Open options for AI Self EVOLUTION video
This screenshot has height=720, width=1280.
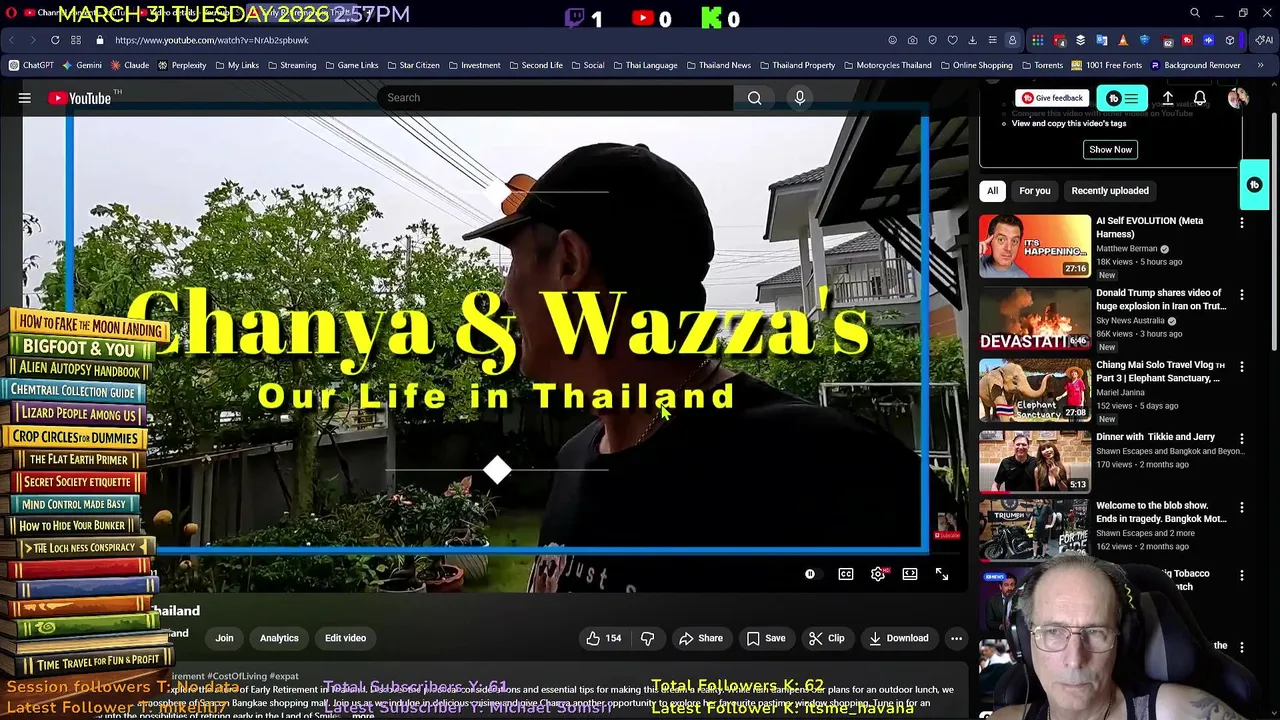point(1242,223)
